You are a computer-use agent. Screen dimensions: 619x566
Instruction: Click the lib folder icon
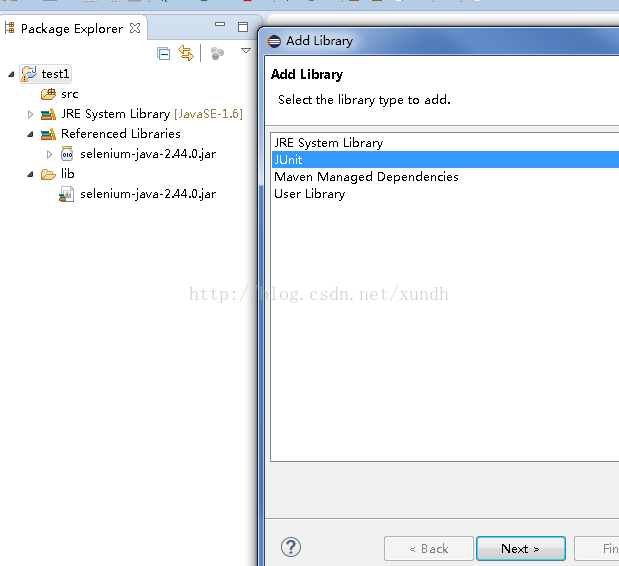(x=49, y=174)
